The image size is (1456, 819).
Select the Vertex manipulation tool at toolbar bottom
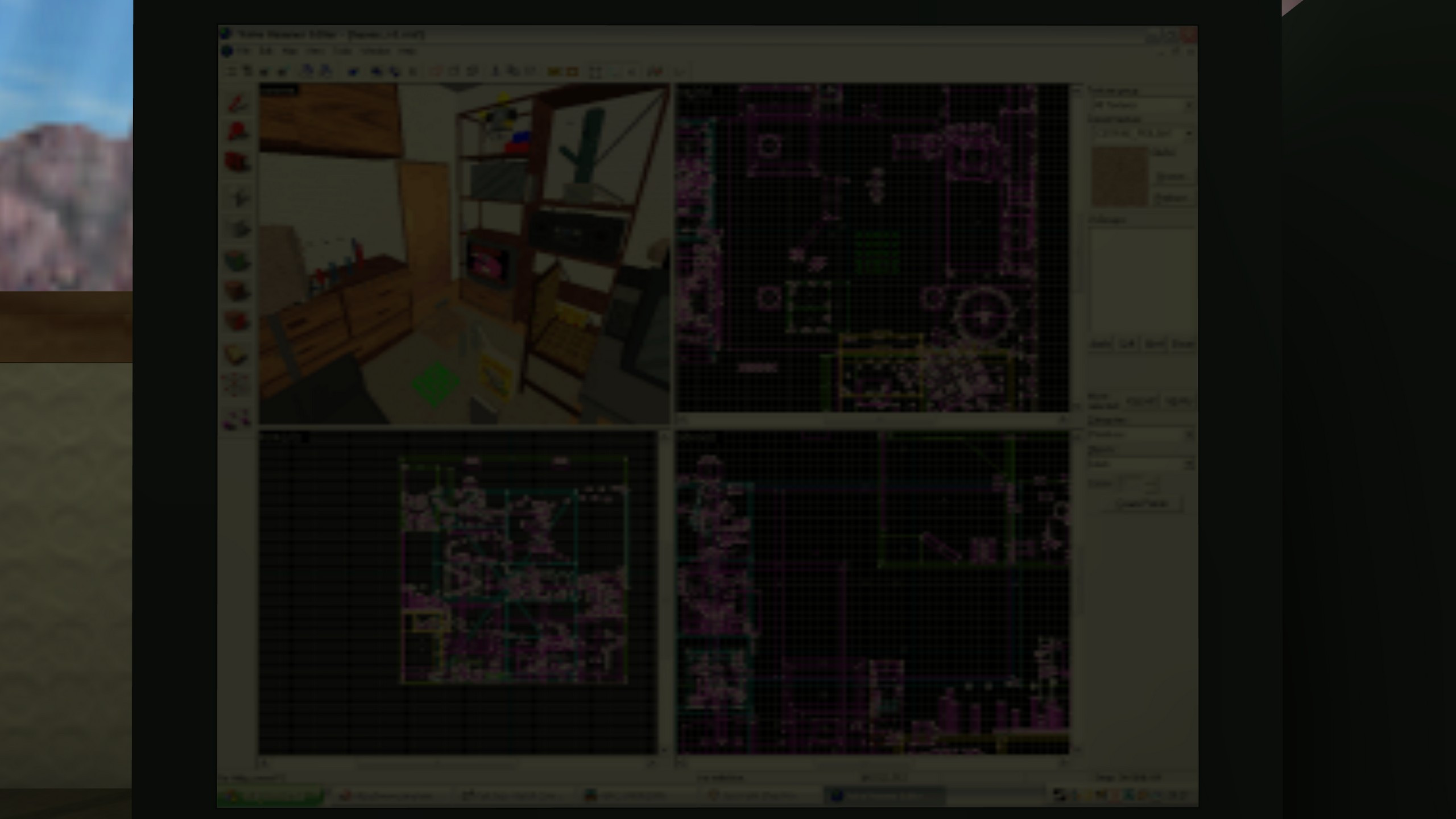point(237,419)
